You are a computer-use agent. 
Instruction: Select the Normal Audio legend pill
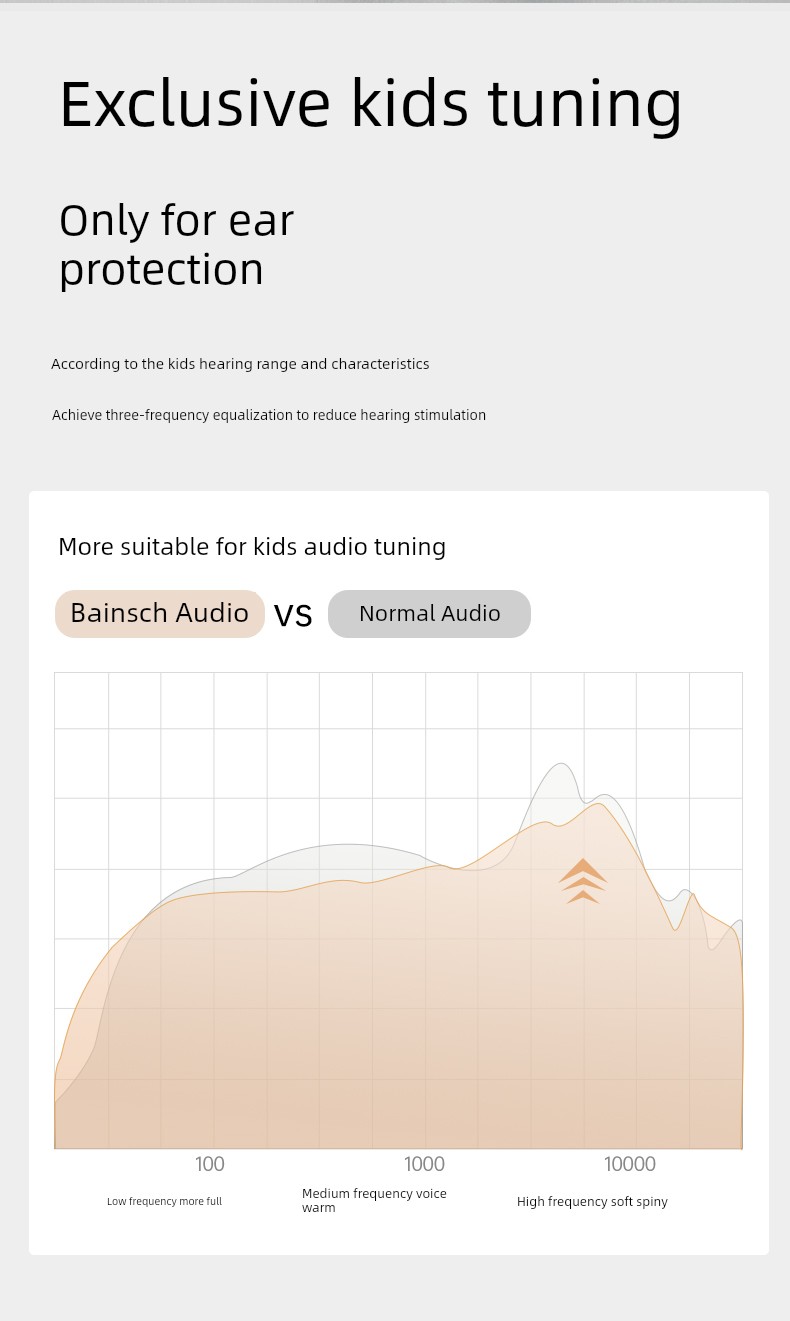[429, 614]
